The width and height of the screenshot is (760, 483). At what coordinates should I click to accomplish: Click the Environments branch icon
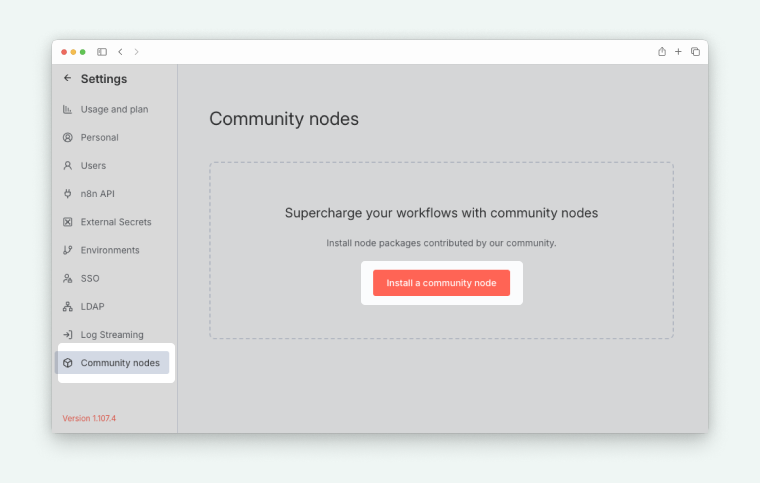coord(67,250)
